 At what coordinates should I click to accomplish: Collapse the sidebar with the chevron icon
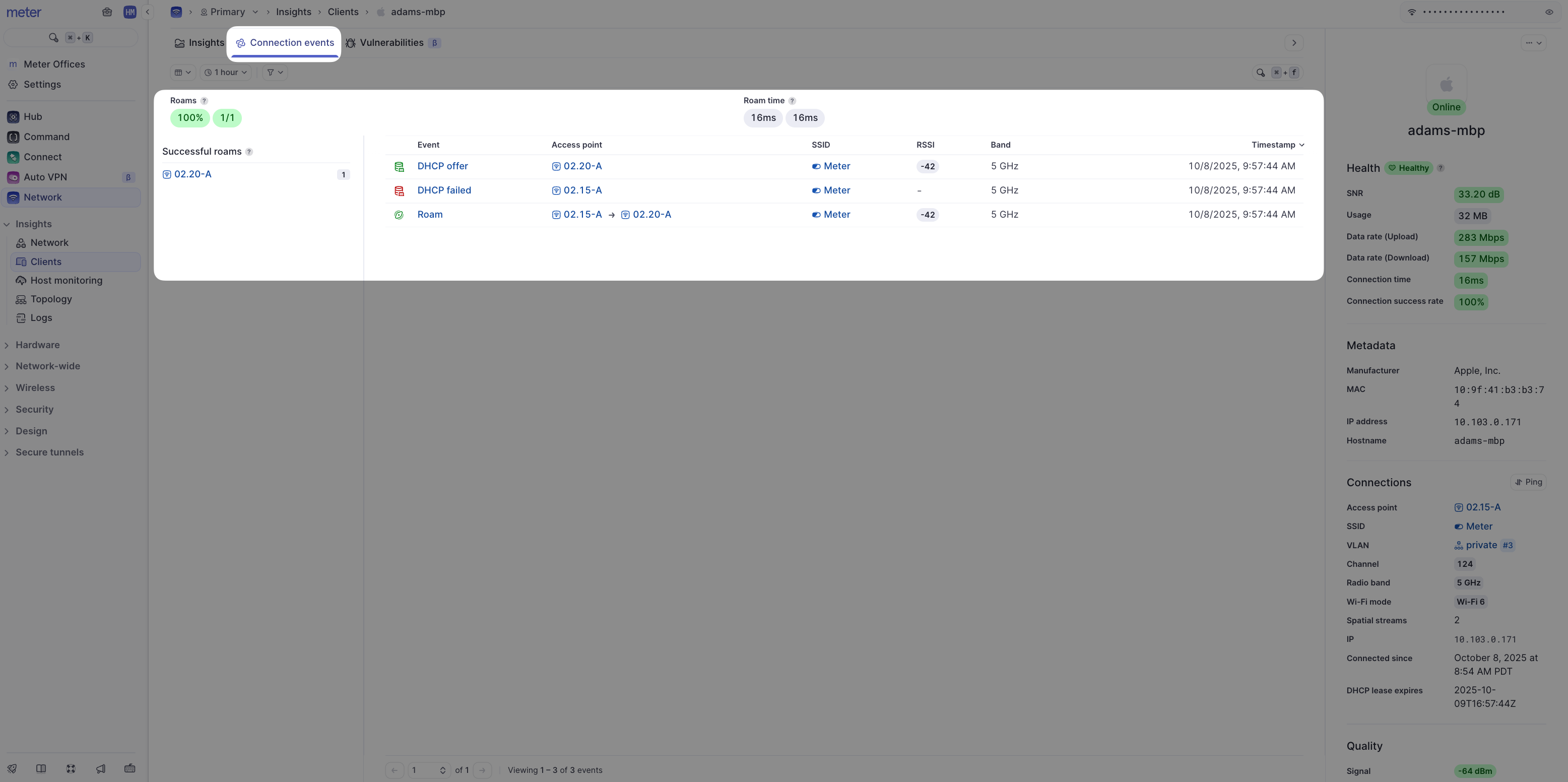point(147,12)
